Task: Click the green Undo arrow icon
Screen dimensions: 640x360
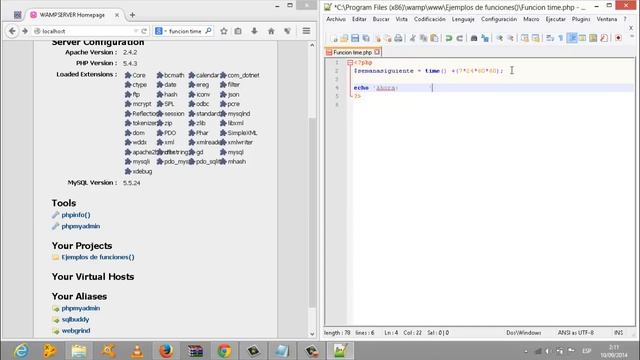Action: [x=449, y=38]
